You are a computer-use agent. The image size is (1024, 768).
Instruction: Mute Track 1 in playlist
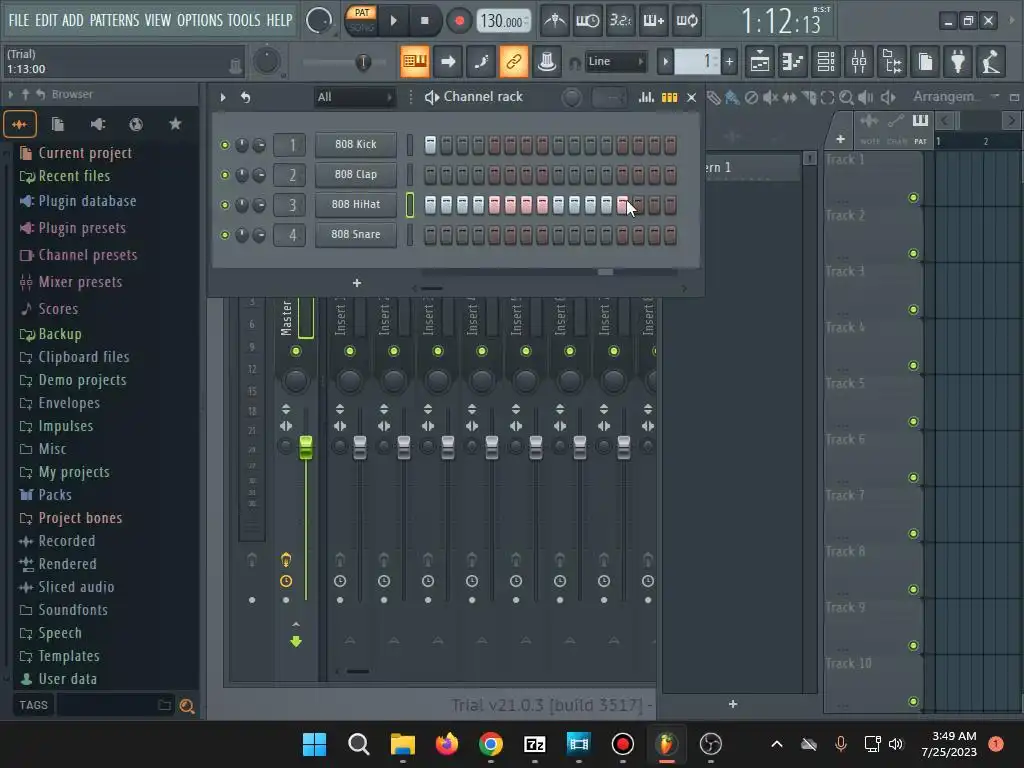(x=913, y=198)
